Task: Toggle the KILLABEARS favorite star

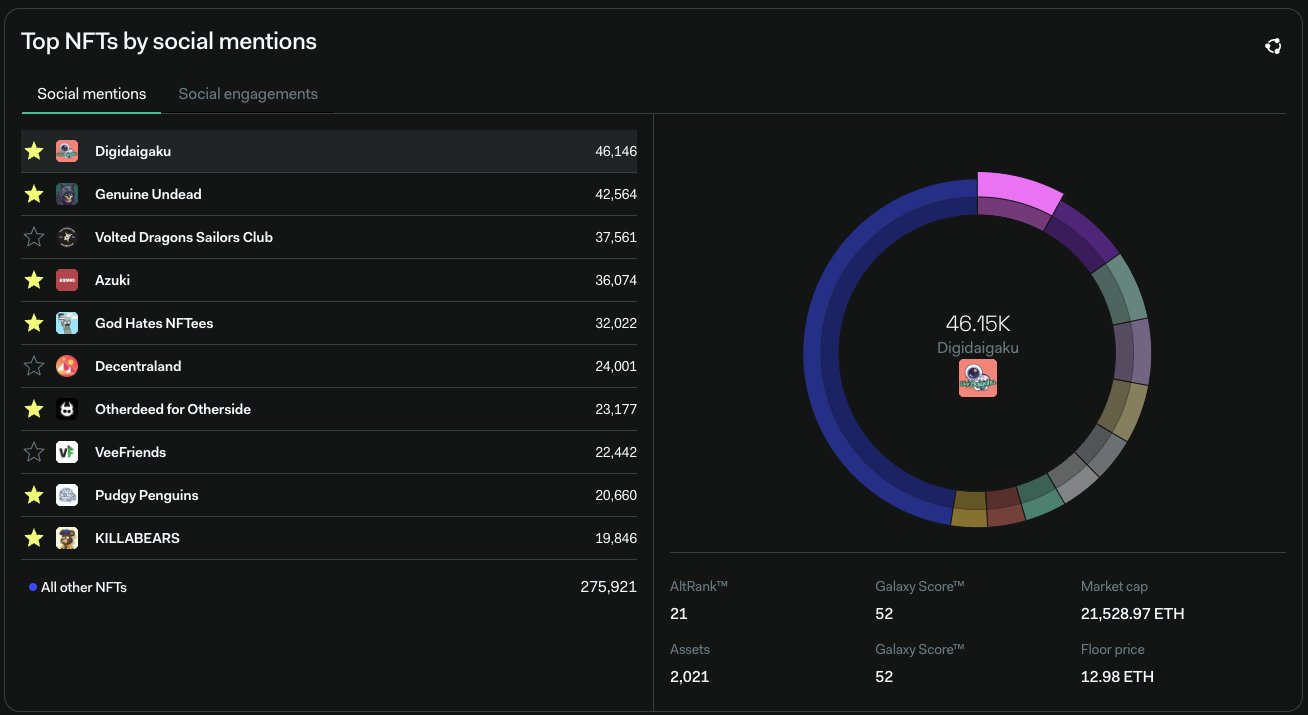Action: coord(34,538)
